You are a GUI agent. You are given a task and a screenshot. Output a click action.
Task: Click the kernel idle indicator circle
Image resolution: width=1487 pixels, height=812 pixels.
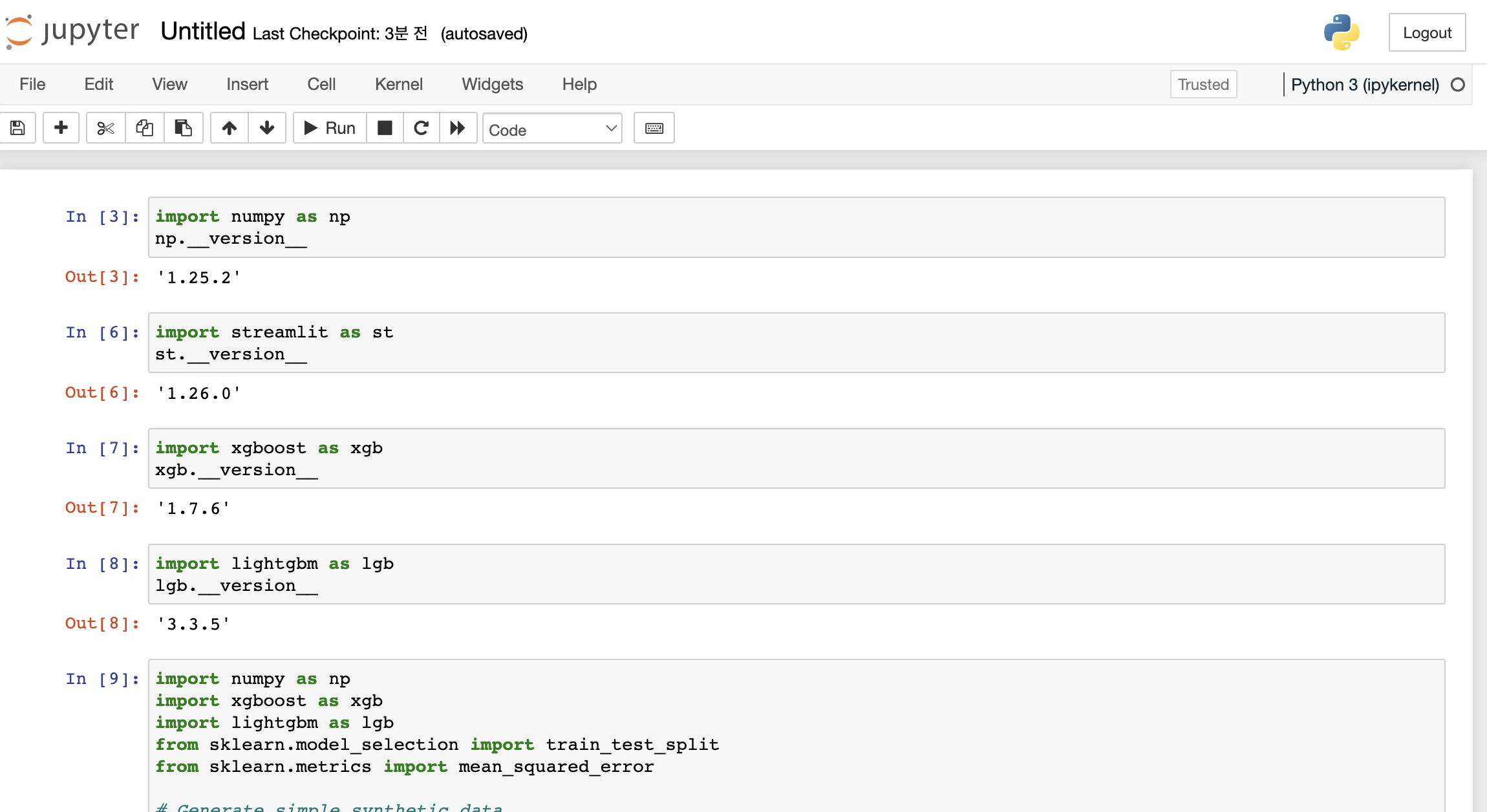click(x=1457, y=85)
